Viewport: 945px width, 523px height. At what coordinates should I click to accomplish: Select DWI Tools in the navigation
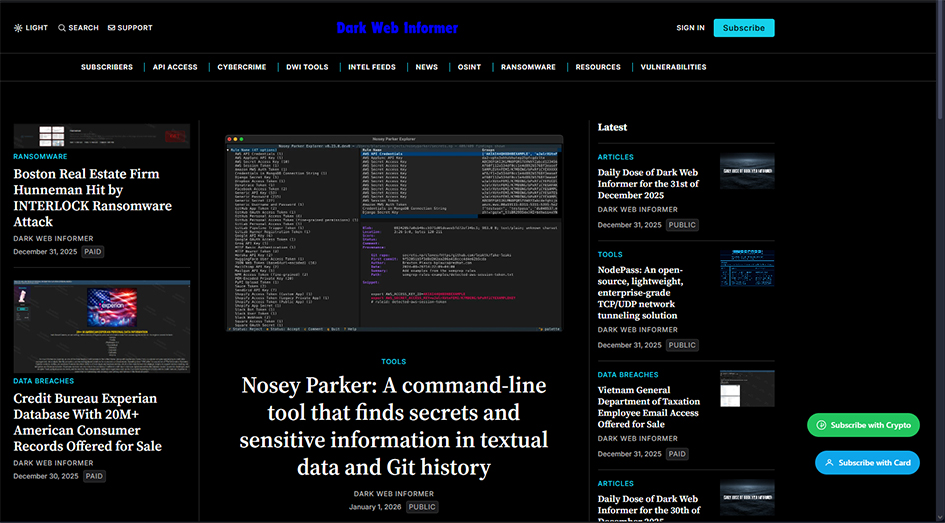(x=308, y=67)
